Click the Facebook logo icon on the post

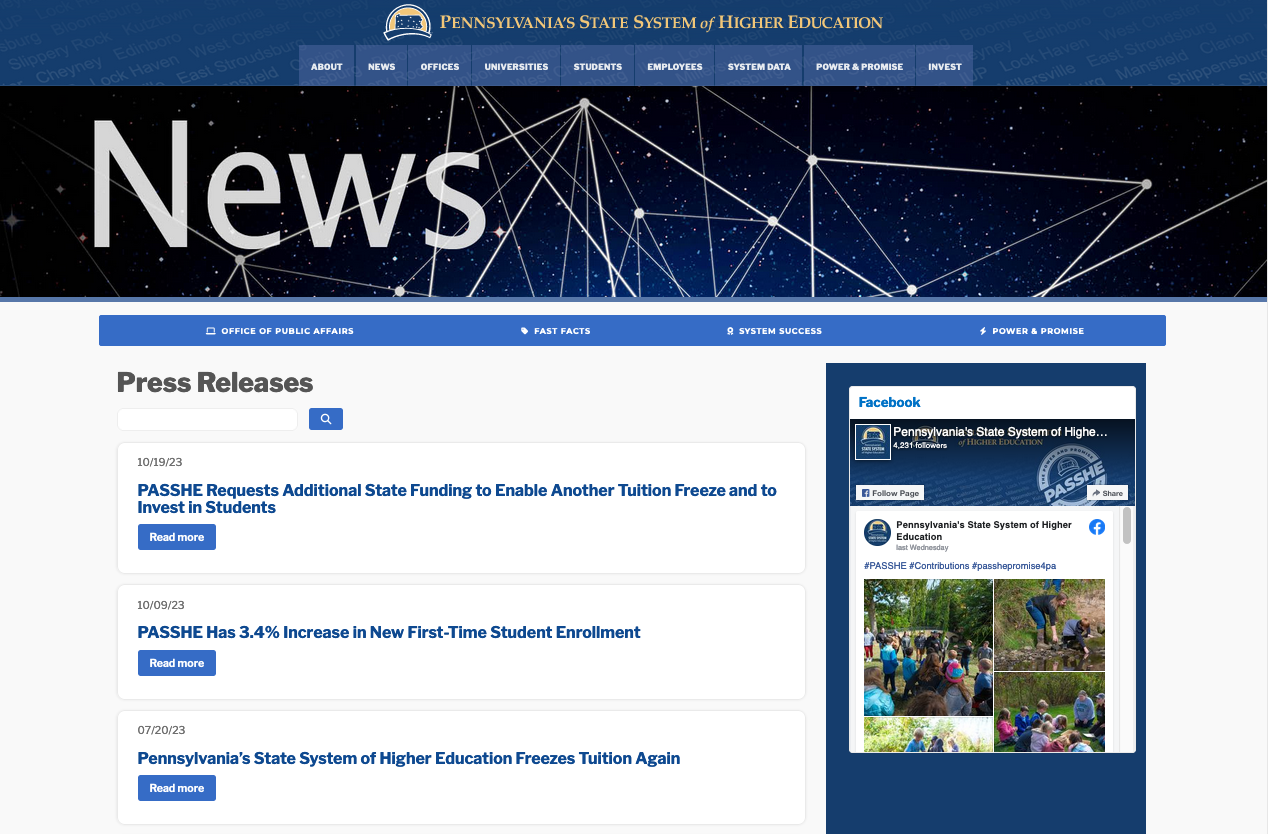coord(1097,527)
